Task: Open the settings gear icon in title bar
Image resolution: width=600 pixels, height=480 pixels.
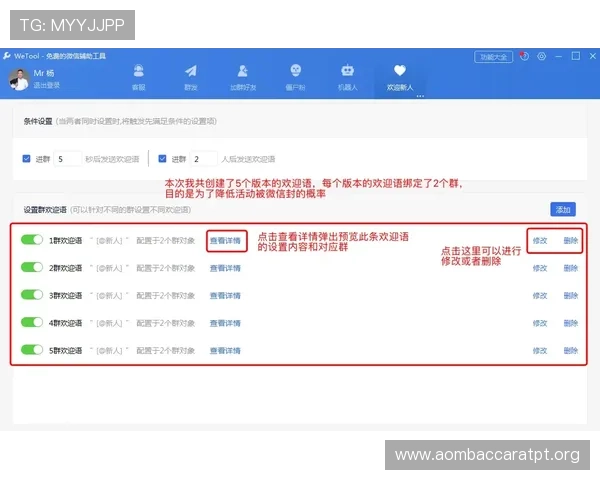Action: [541, 56]
